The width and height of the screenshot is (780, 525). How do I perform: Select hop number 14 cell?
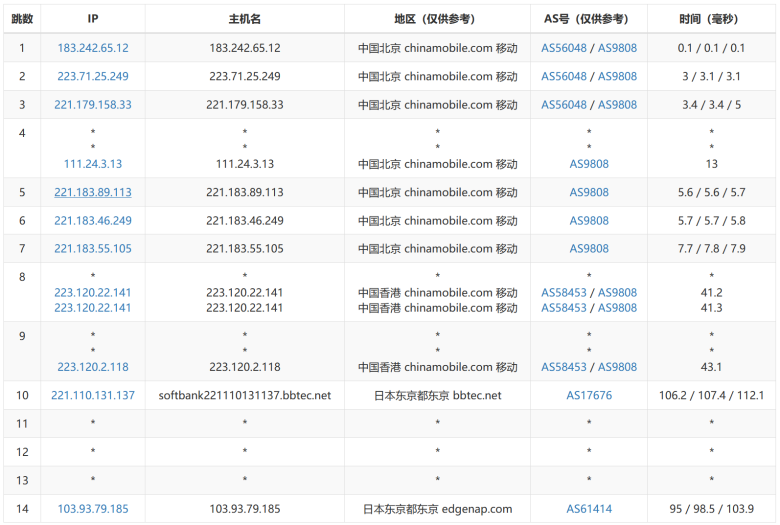click(x=22, y=509)
